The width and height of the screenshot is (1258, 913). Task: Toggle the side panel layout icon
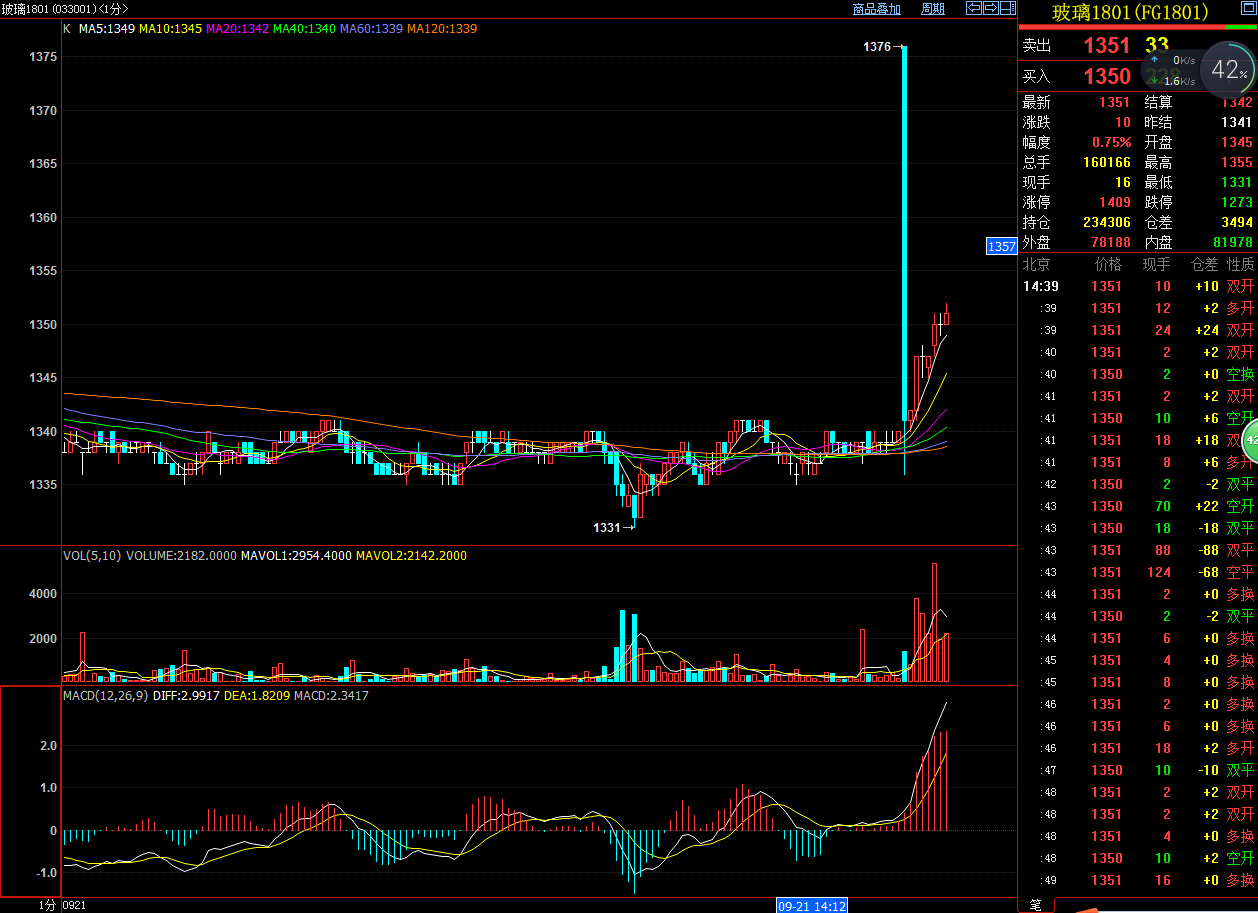coord(1007,9)
